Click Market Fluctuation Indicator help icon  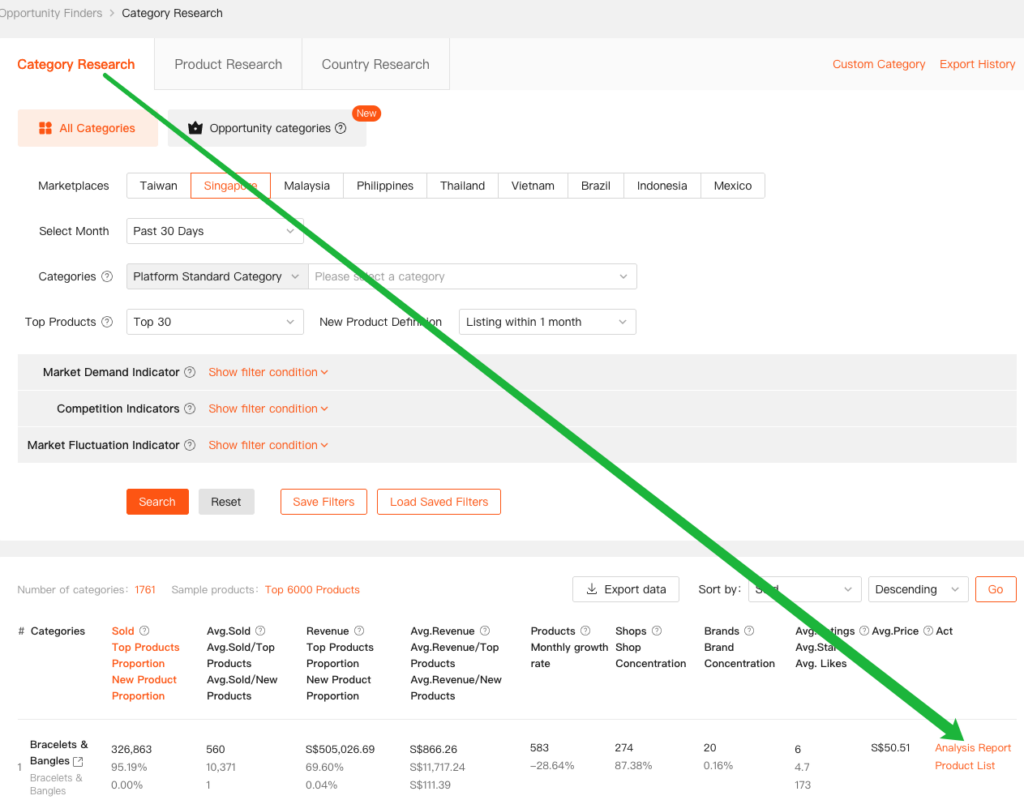coord(190,445)
